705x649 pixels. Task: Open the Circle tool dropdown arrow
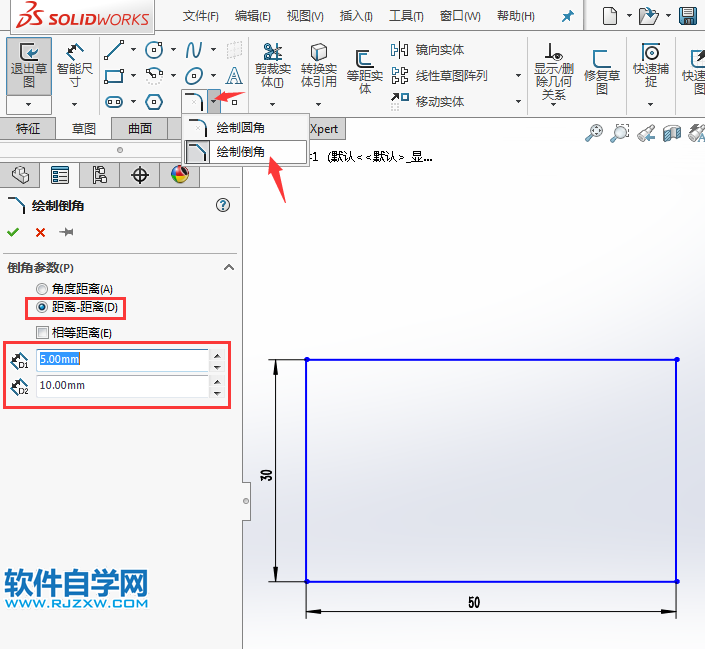click(174, 49)
